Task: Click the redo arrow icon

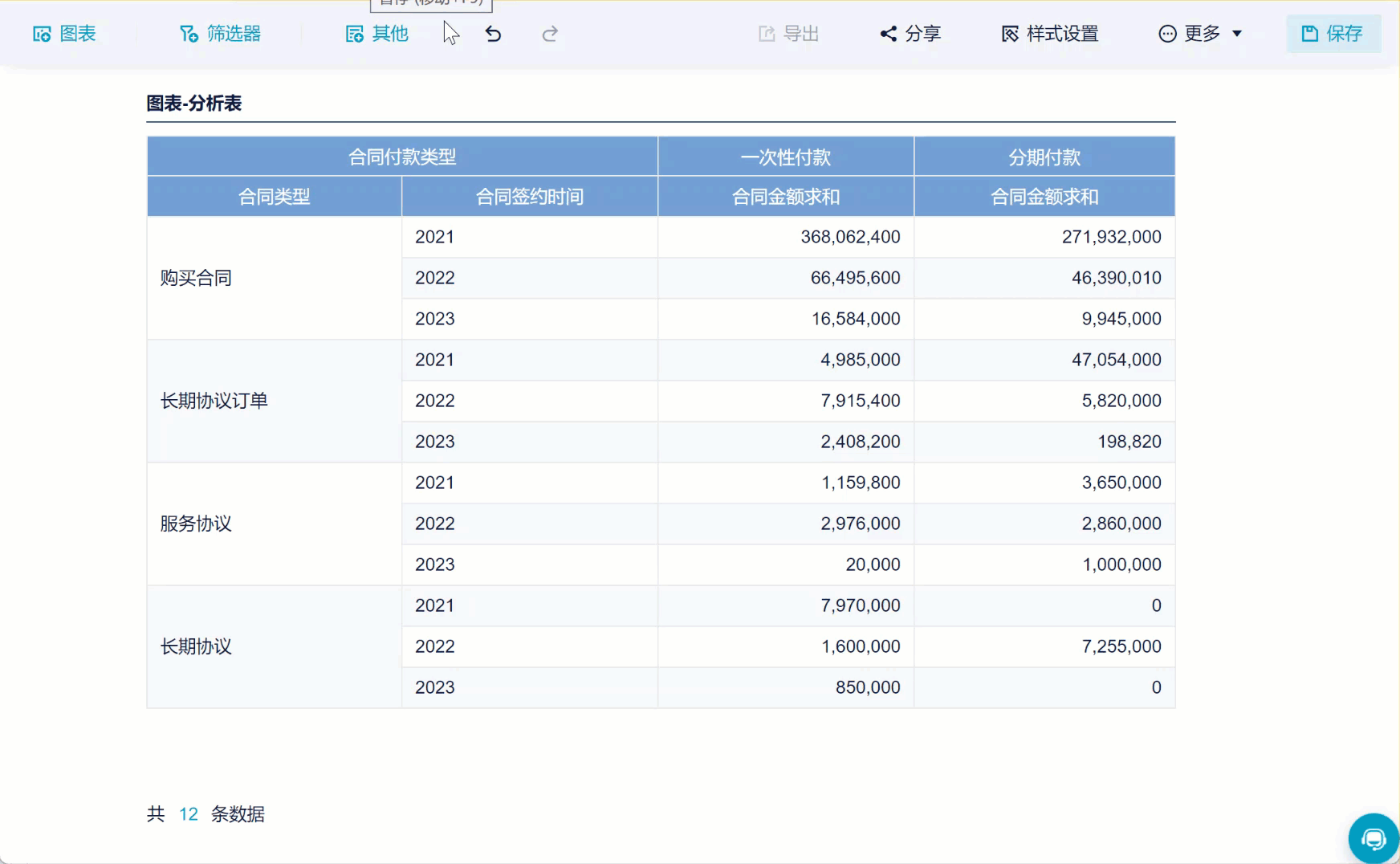Action: point(550,34)
